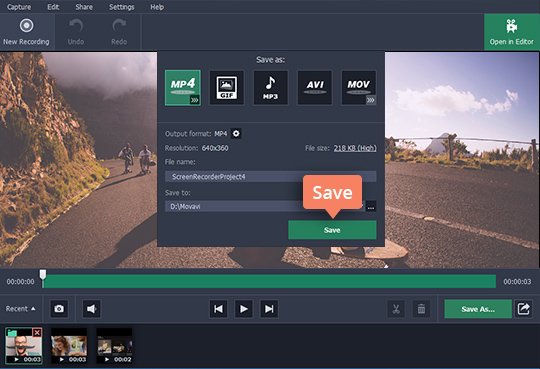Click the D:\Movavi save path field

click(265, 206)
